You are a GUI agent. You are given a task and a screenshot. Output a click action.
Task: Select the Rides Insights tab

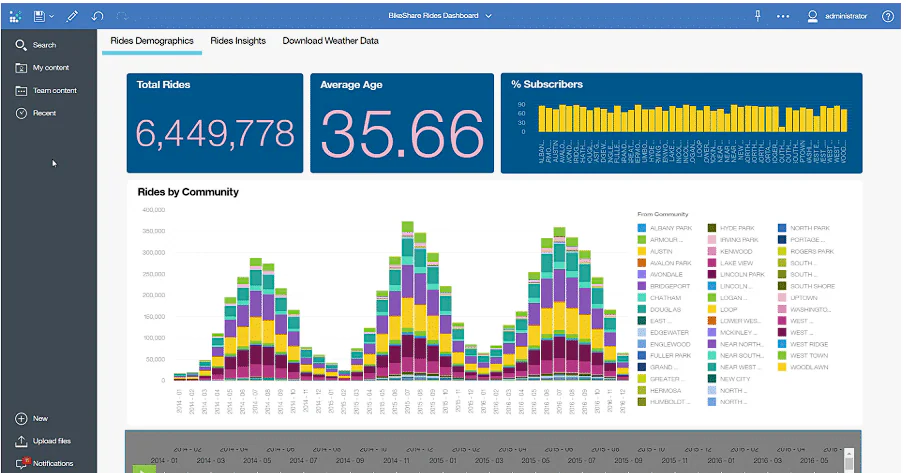click(x=237, y=41)
